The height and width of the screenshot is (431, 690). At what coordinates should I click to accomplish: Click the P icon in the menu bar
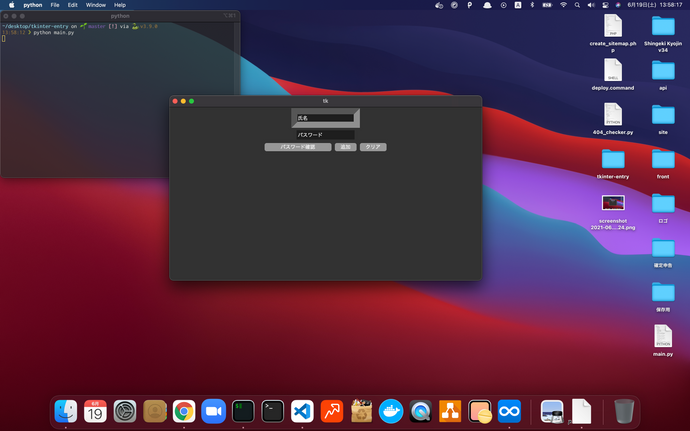point(470,5)
